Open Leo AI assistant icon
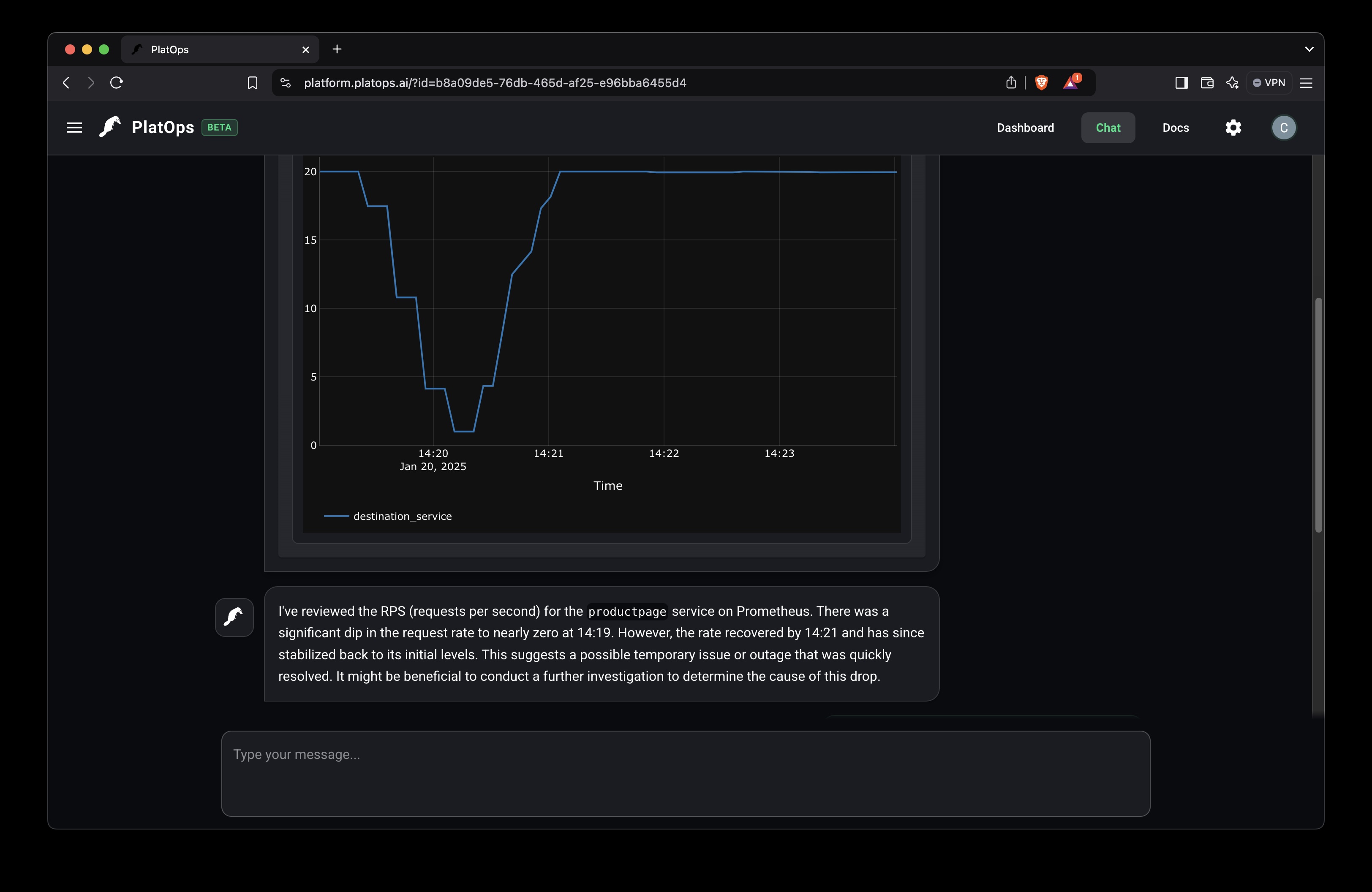The height and width of the screenshot is (892, 1372). tap(1232, 83)
